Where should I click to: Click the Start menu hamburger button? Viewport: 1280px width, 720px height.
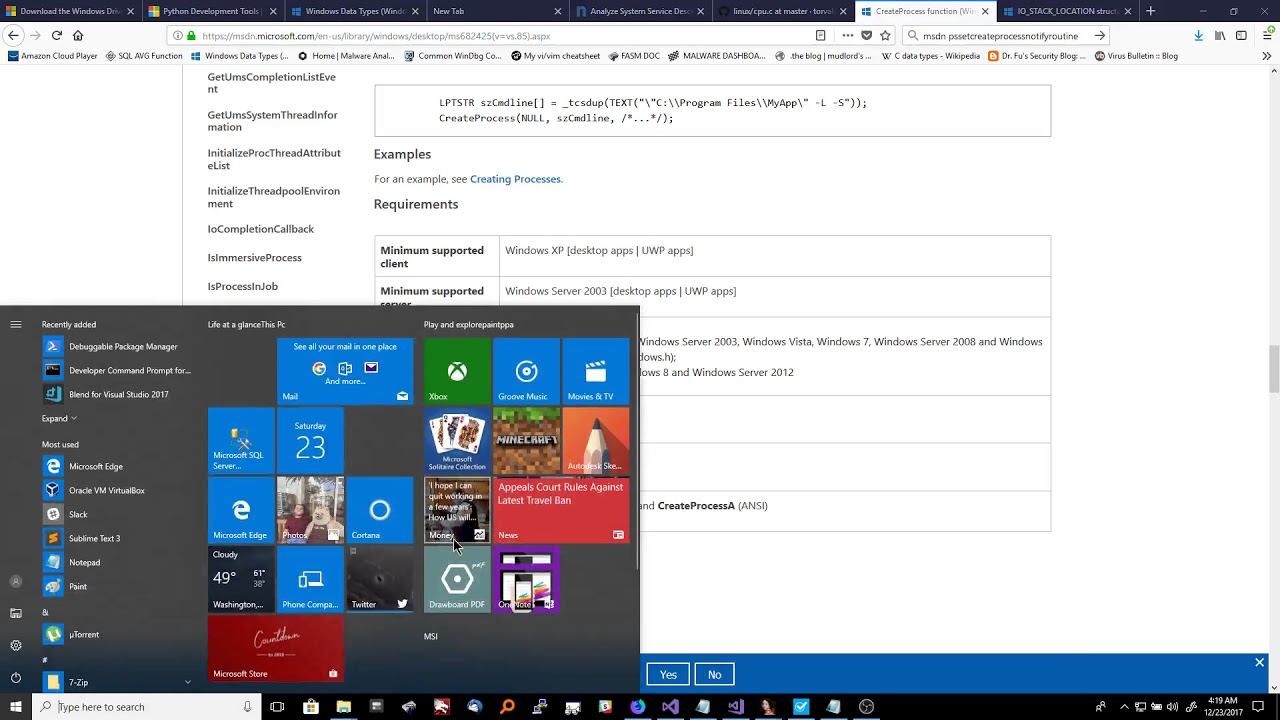click(16, 324)
